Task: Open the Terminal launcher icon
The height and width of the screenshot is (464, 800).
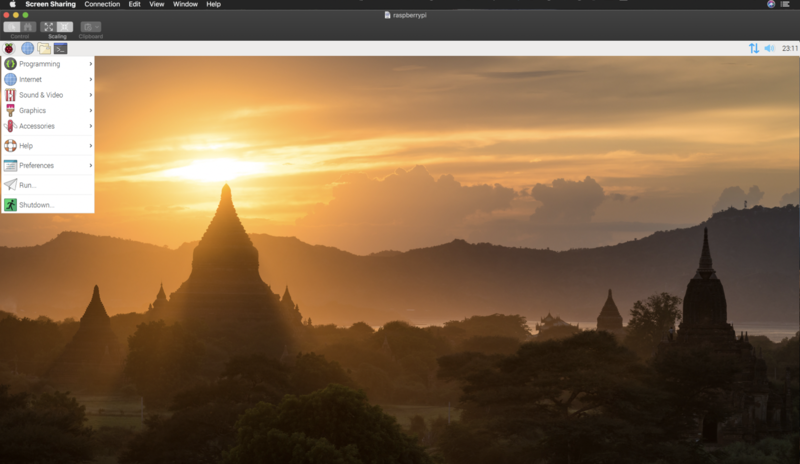Action: (x=61, y=48)
